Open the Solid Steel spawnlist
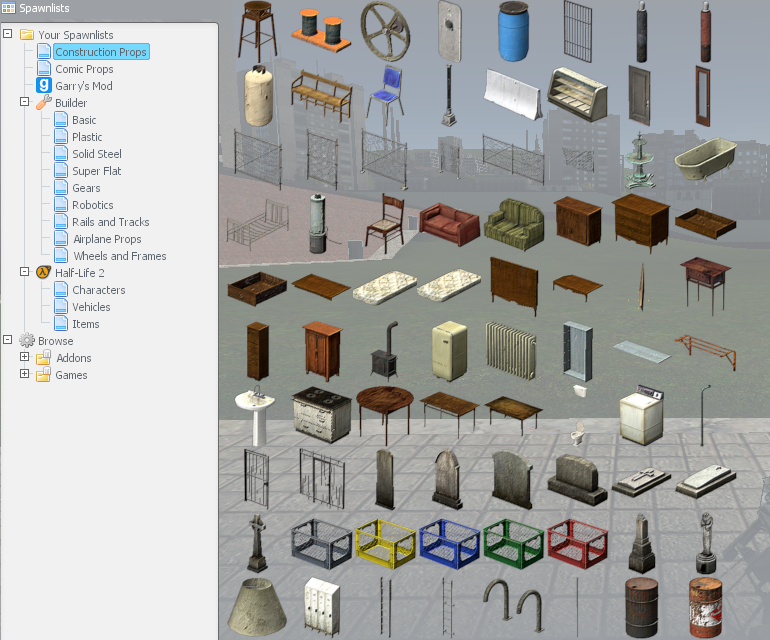Screen dimensions: 770x640 [x=97, y=154]
